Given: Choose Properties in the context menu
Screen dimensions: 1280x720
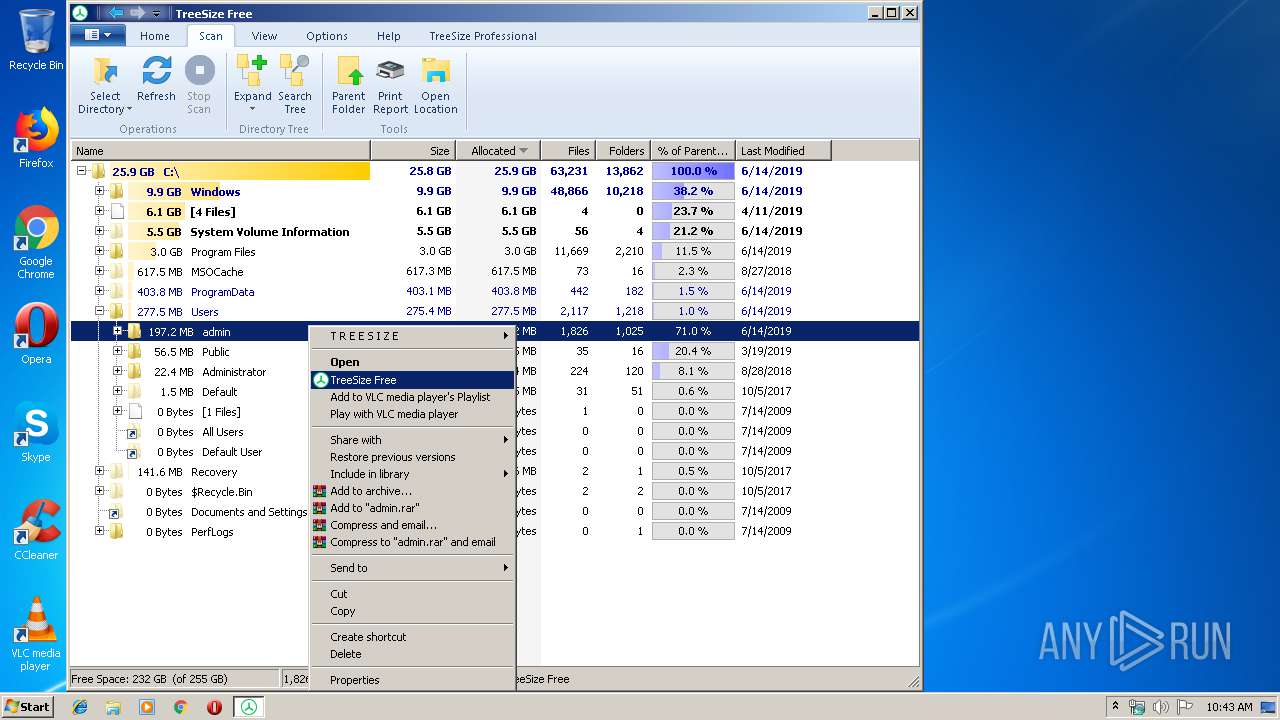Looking at the screenshot, I should point(412,680).
